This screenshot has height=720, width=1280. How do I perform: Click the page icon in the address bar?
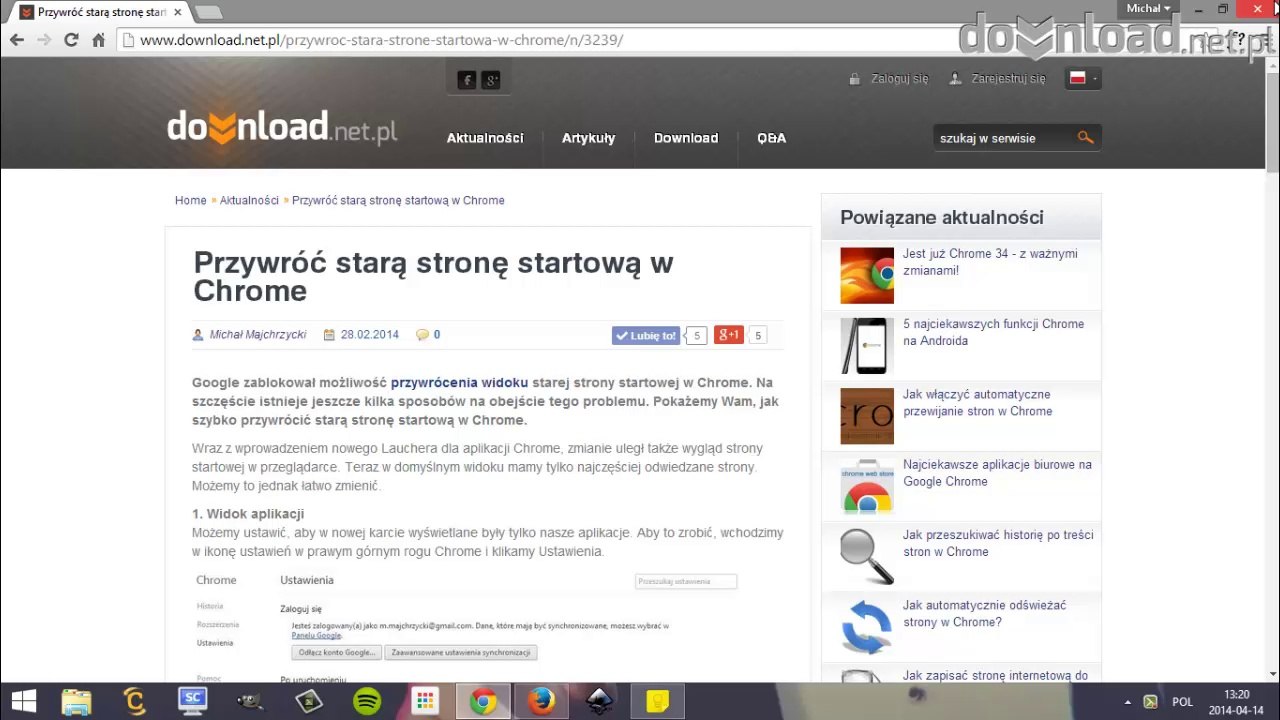pos(127,40)
